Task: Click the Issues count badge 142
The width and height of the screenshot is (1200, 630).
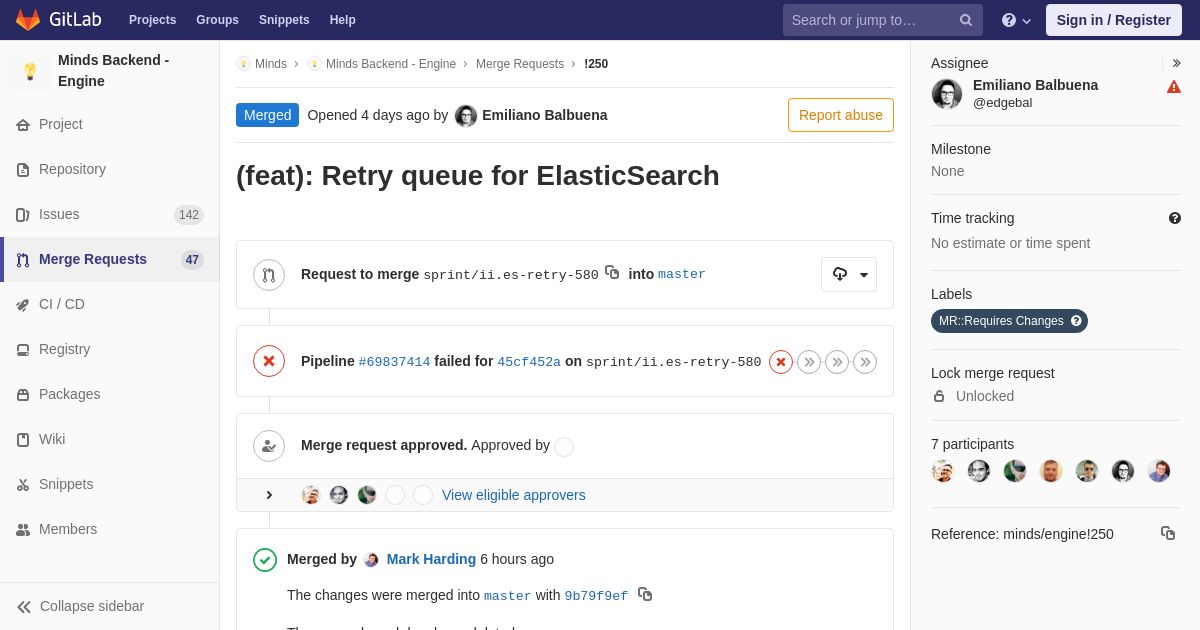Action: 189,215
